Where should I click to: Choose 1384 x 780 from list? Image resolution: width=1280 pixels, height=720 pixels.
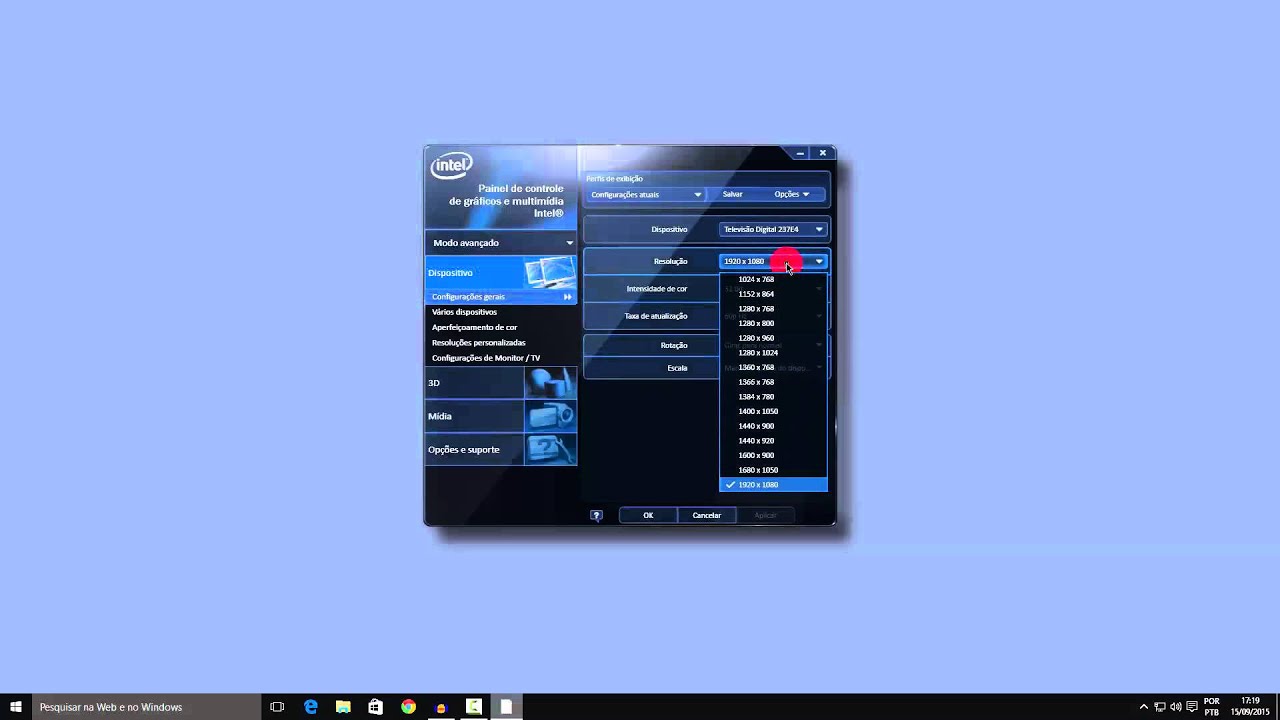click(x=773, y=397)
